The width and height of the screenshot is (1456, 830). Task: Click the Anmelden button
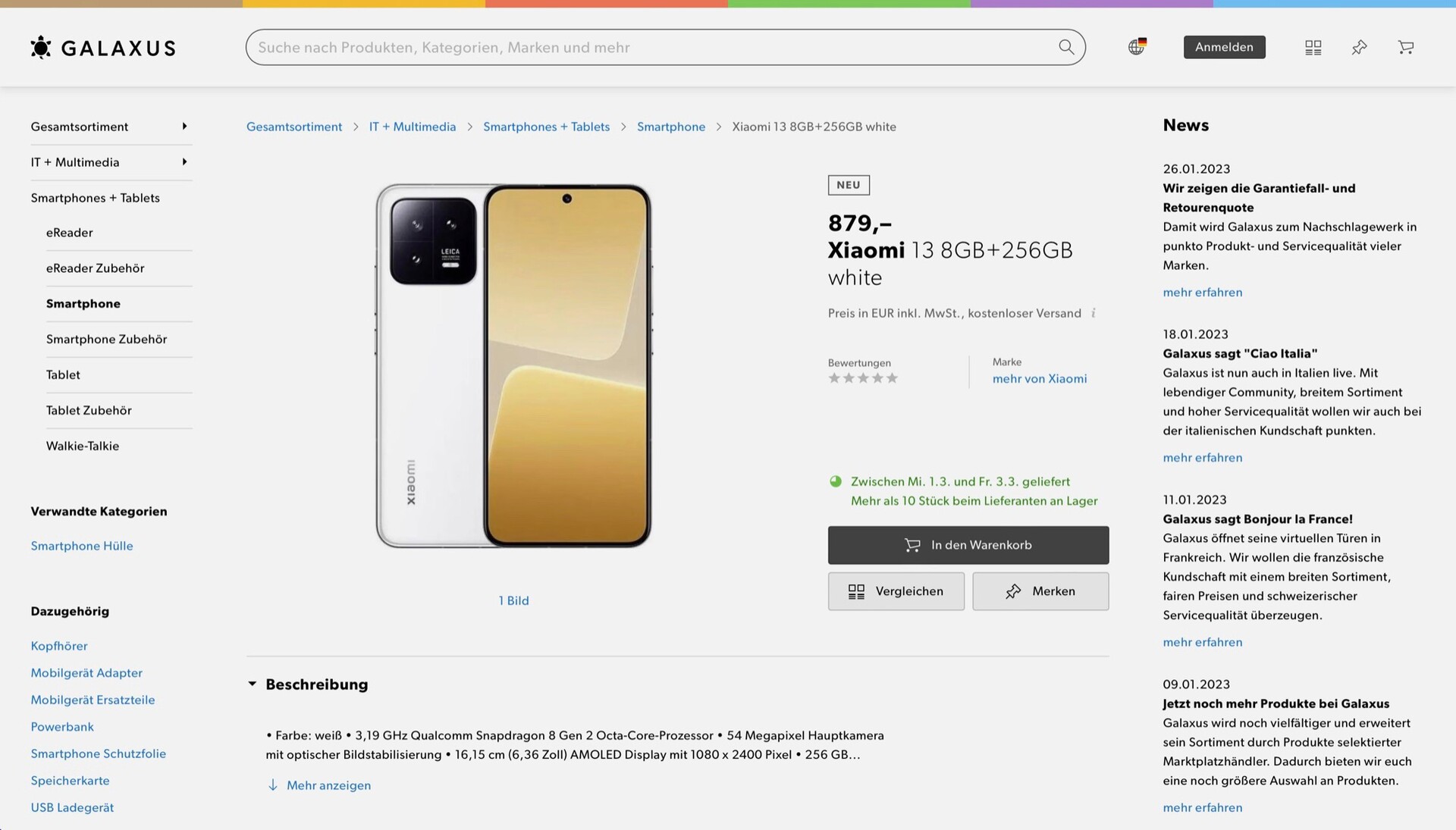(x=1224, y=47)
